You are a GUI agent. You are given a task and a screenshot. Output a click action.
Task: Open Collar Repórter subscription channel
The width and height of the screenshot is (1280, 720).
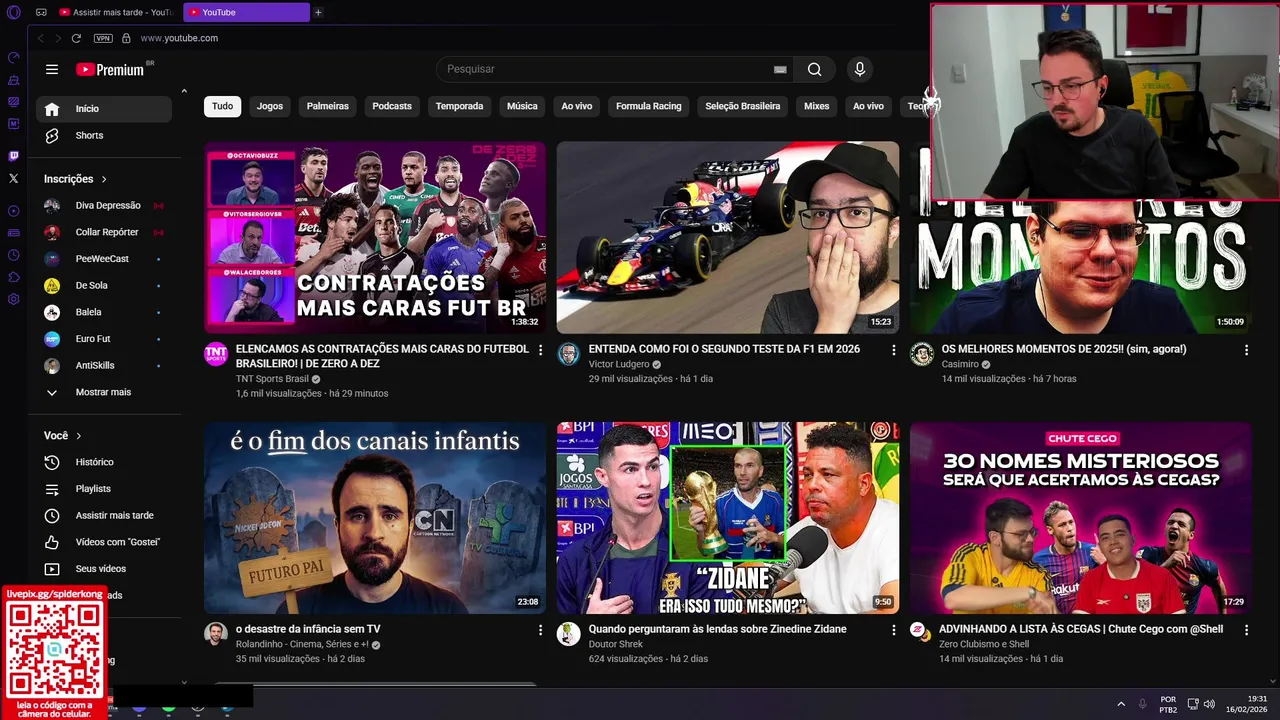[x=104, y=232]
